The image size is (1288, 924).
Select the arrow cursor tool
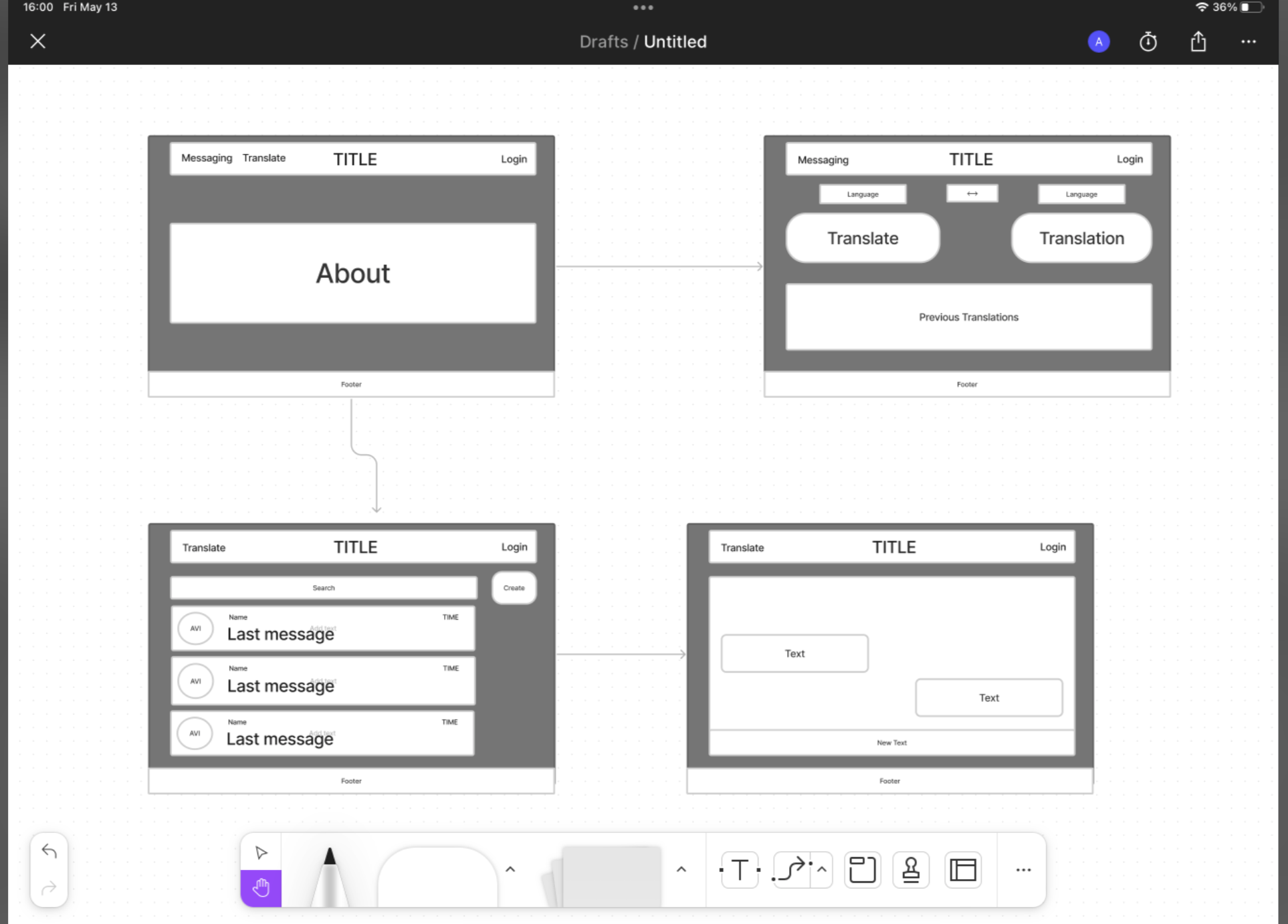(261, 852)
